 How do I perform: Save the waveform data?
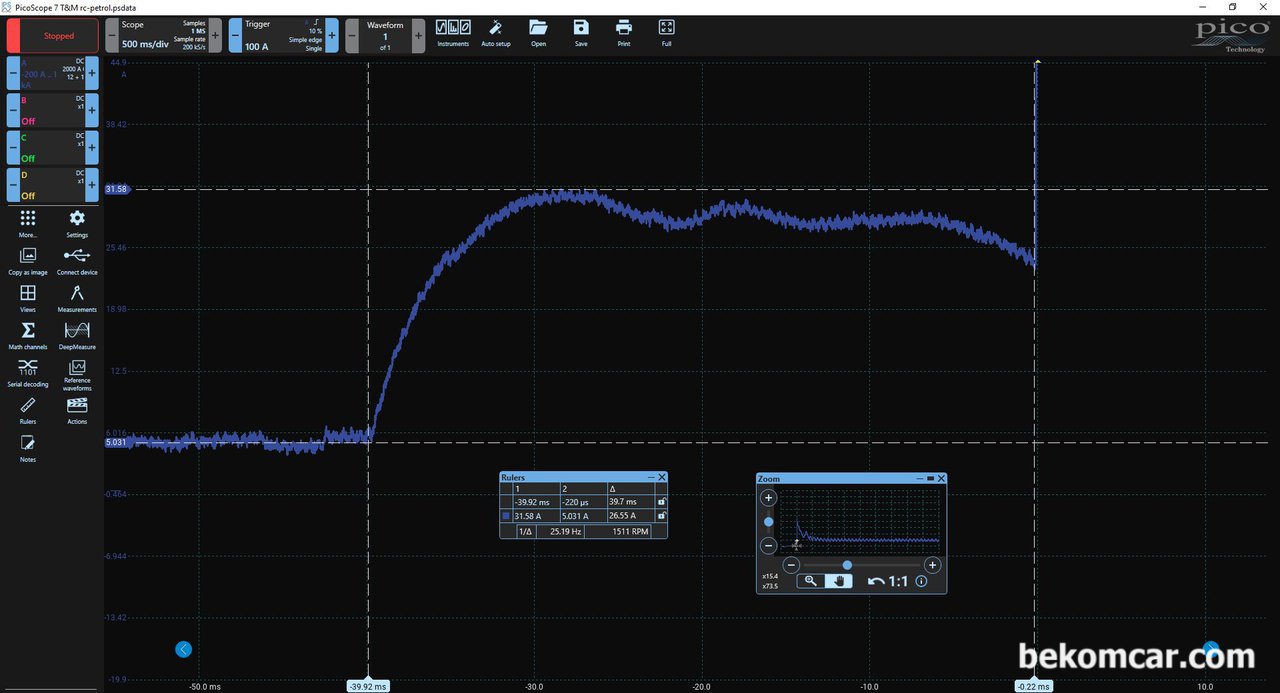(x=581, y=33)
